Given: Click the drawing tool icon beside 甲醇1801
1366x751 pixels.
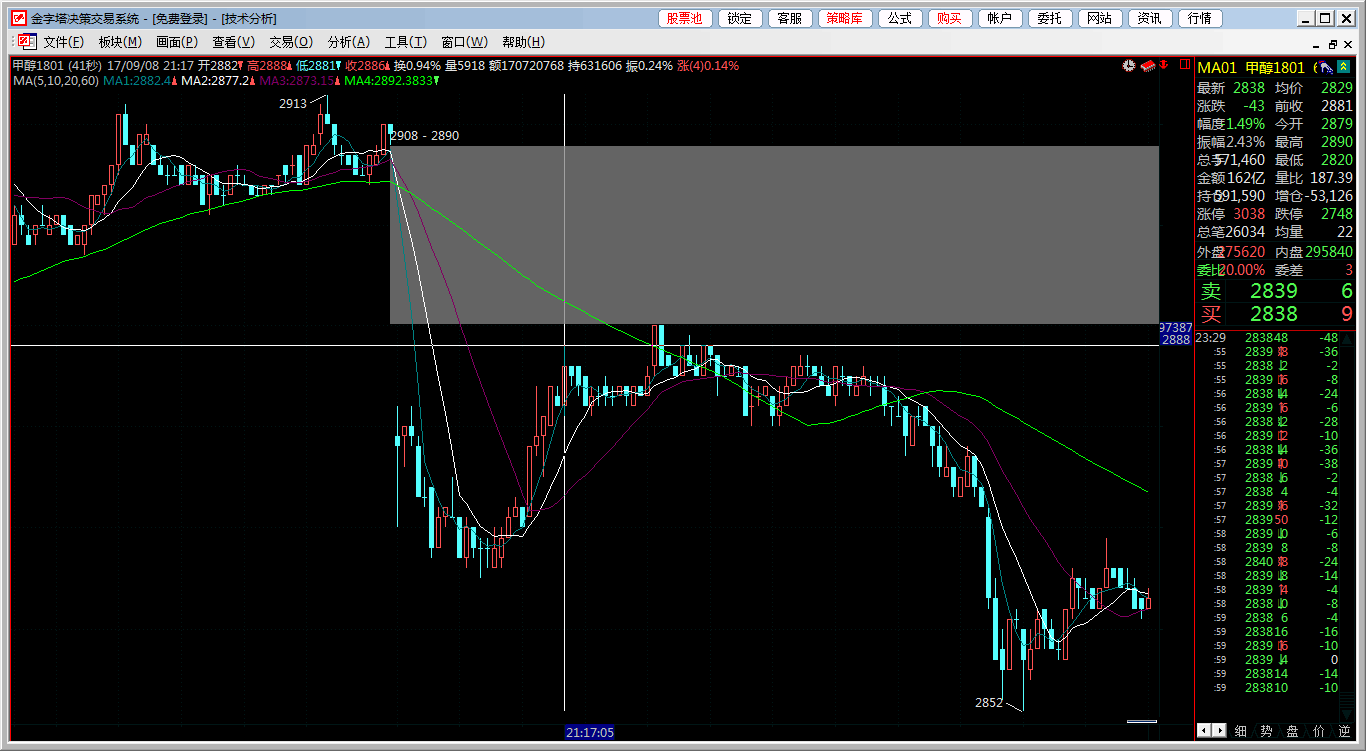Looking at the screenshot, I should tap(1325, 67).
